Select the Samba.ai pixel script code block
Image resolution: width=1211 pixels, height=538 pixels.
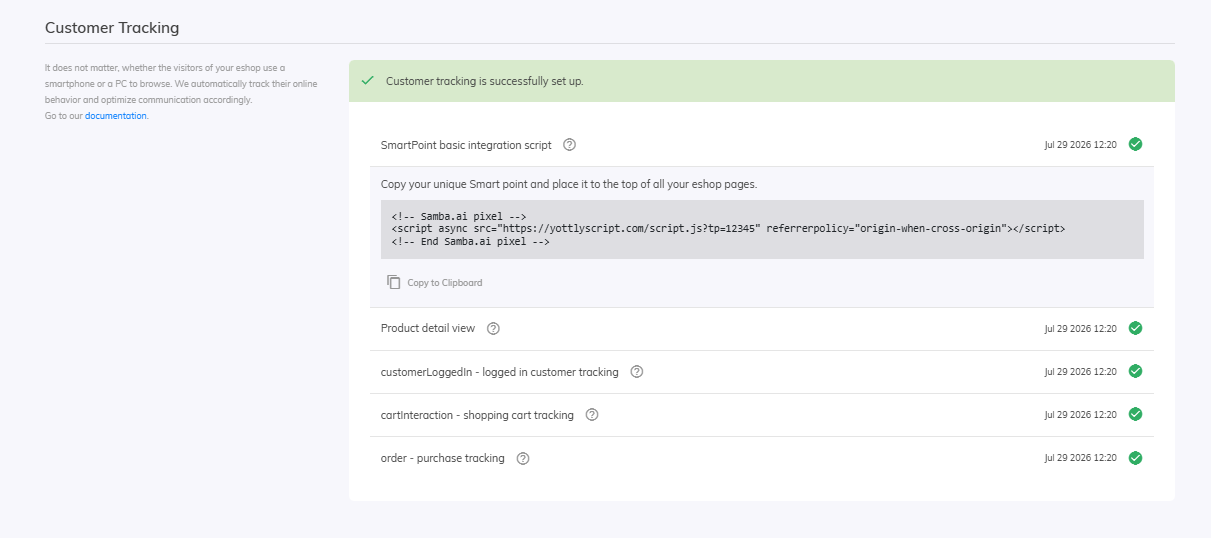pos(762,229)
